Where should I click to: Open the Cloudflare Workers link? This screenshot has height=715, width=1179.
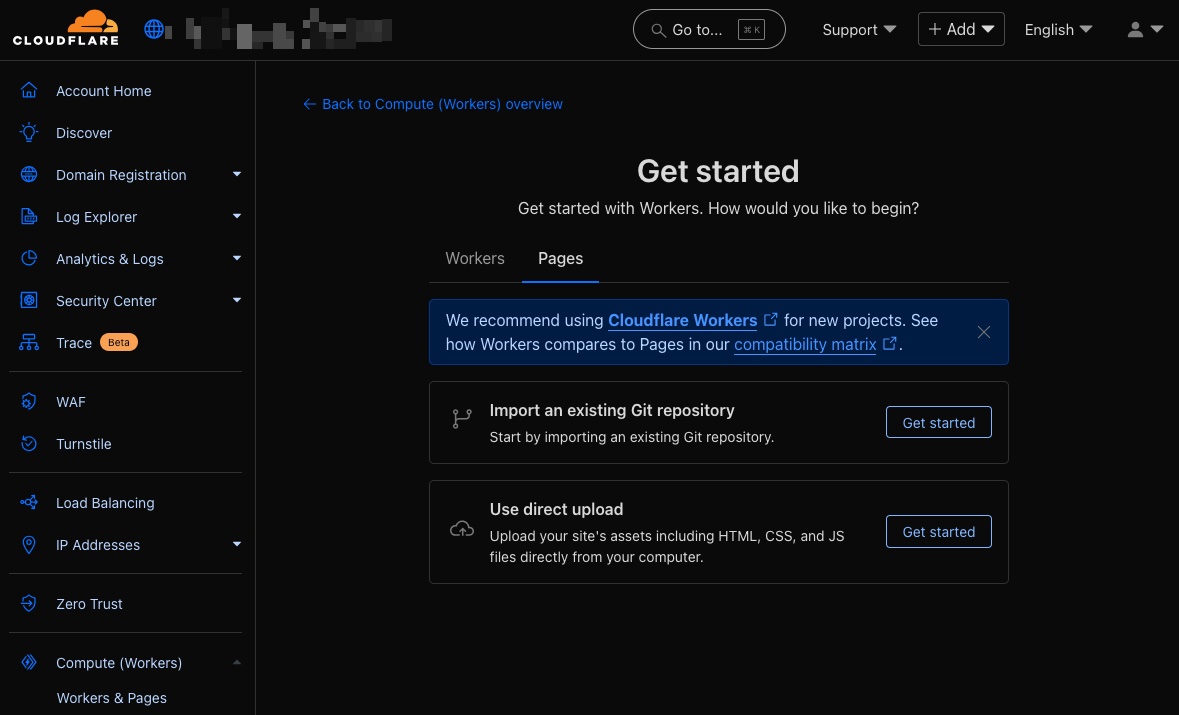(x=682, y=320)
